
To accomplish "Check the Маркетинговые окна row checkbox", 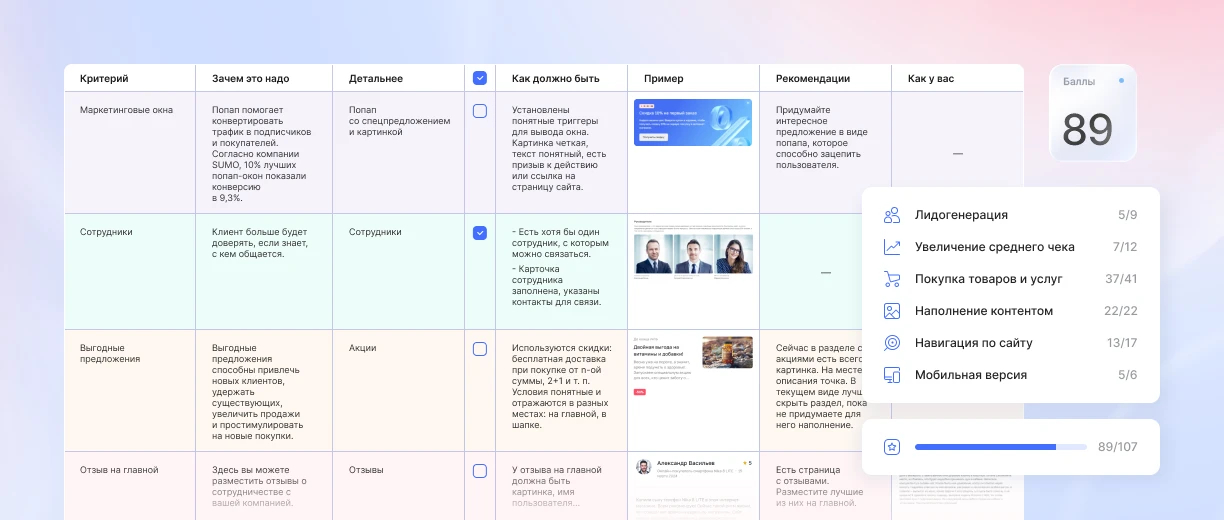I will click(x=480, y=111).
